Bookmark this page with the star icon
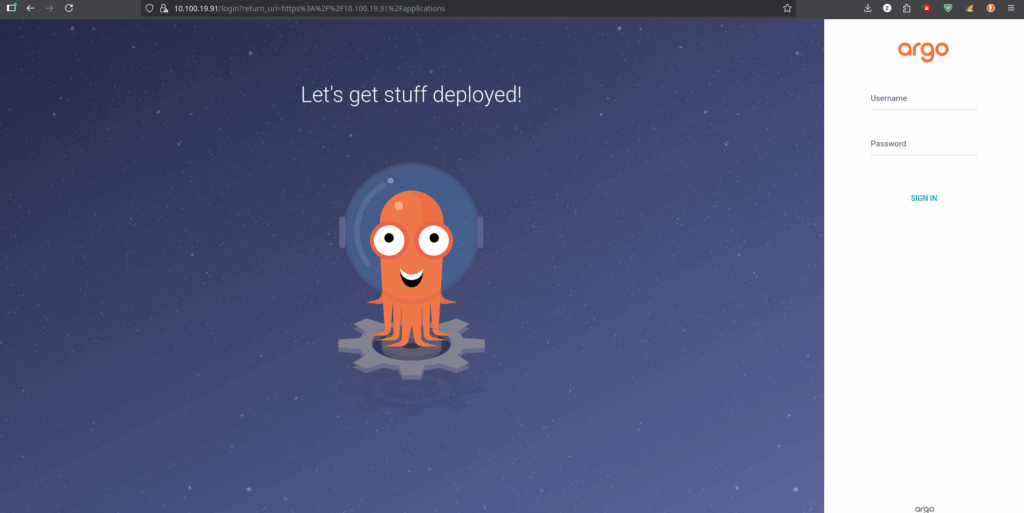Viewport: 1024px width, 513px height. pos(787,8)
